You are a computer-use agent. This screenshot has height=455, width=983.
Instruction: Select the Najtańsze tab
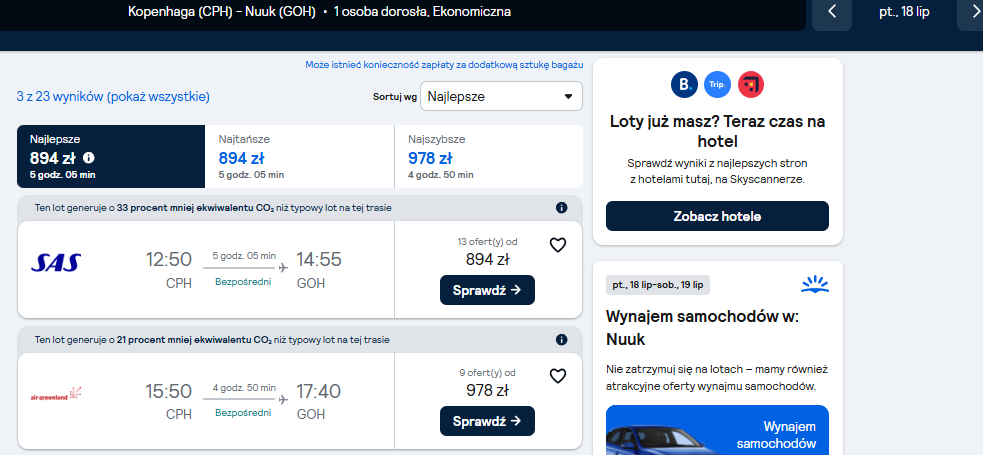click(300, 157)
